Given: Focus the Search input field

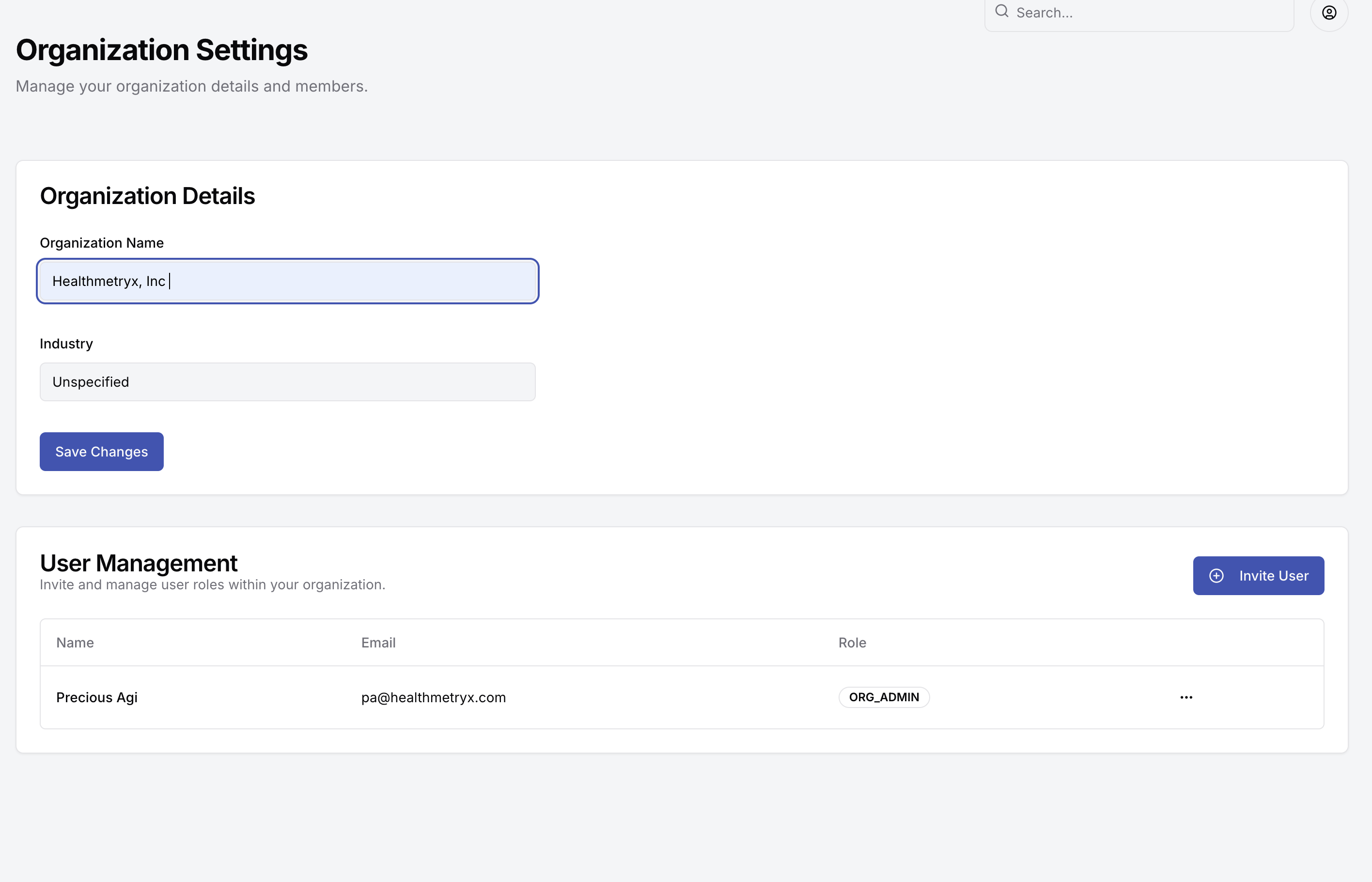Looking at the screenshot, I should [x=1145, y=13].
